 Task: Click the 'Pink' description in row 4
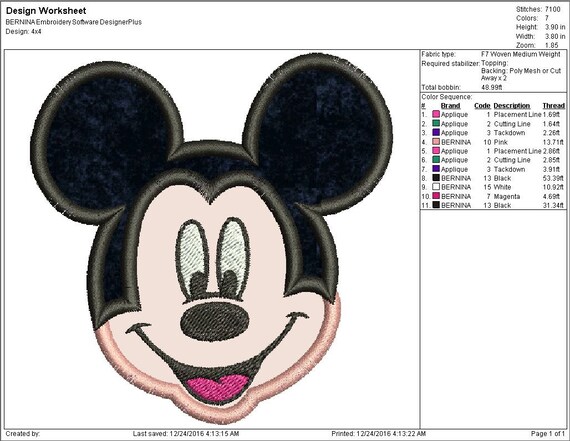pyautogui.click(x=501, y=142)
